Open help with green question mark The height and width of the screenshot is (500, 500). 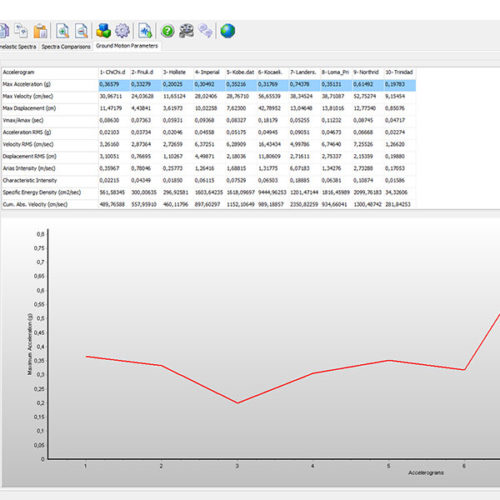168,31
